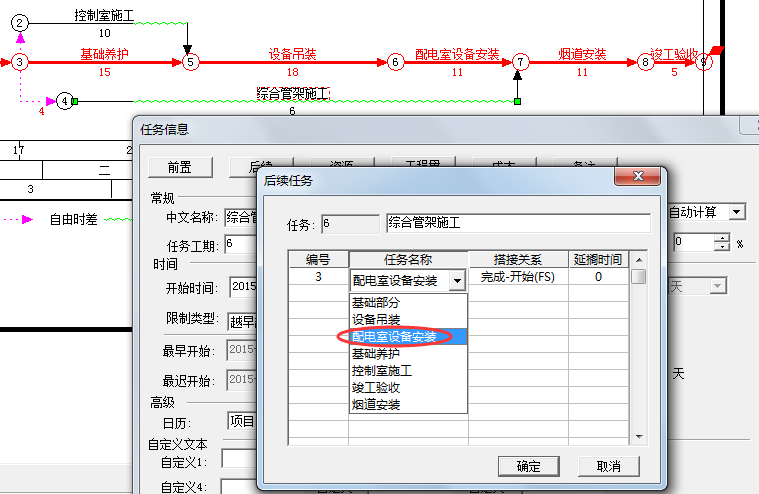Click node 4 circle before 综合管架施工

click(65, 101)
